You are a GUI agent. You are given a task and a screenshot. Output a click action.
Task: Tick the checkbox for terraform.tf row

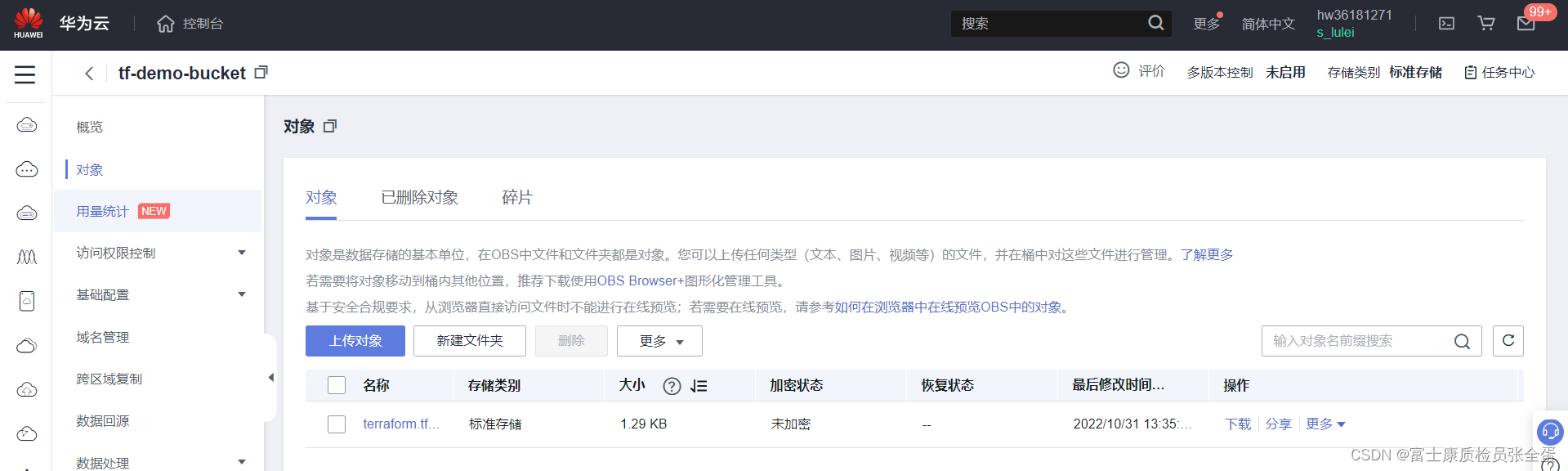point(337,424)
